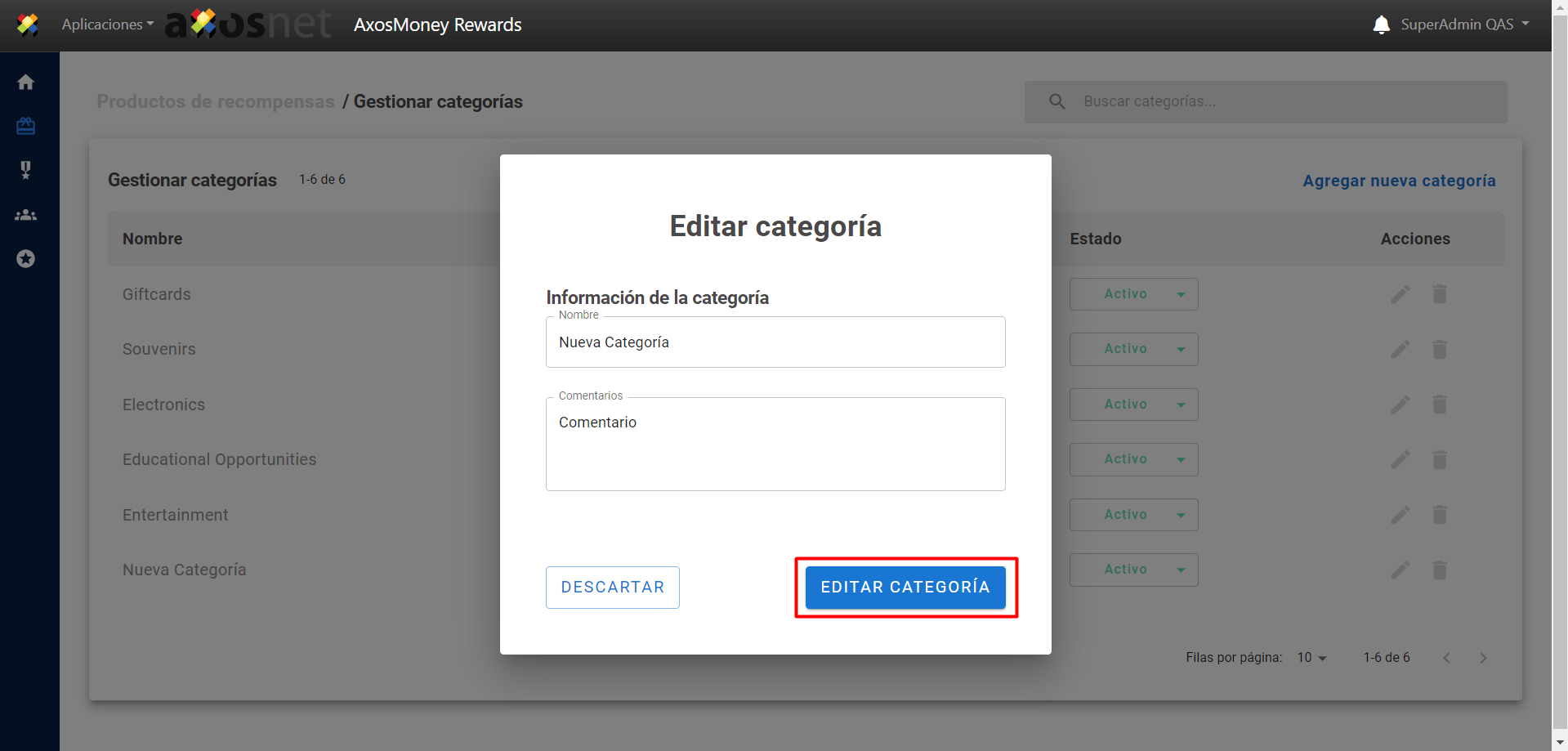Image resolution: width=1568 pixels, height=751 pixels.
Task: Open Activo status dropdown for Entertainment
Action: 1133,515
